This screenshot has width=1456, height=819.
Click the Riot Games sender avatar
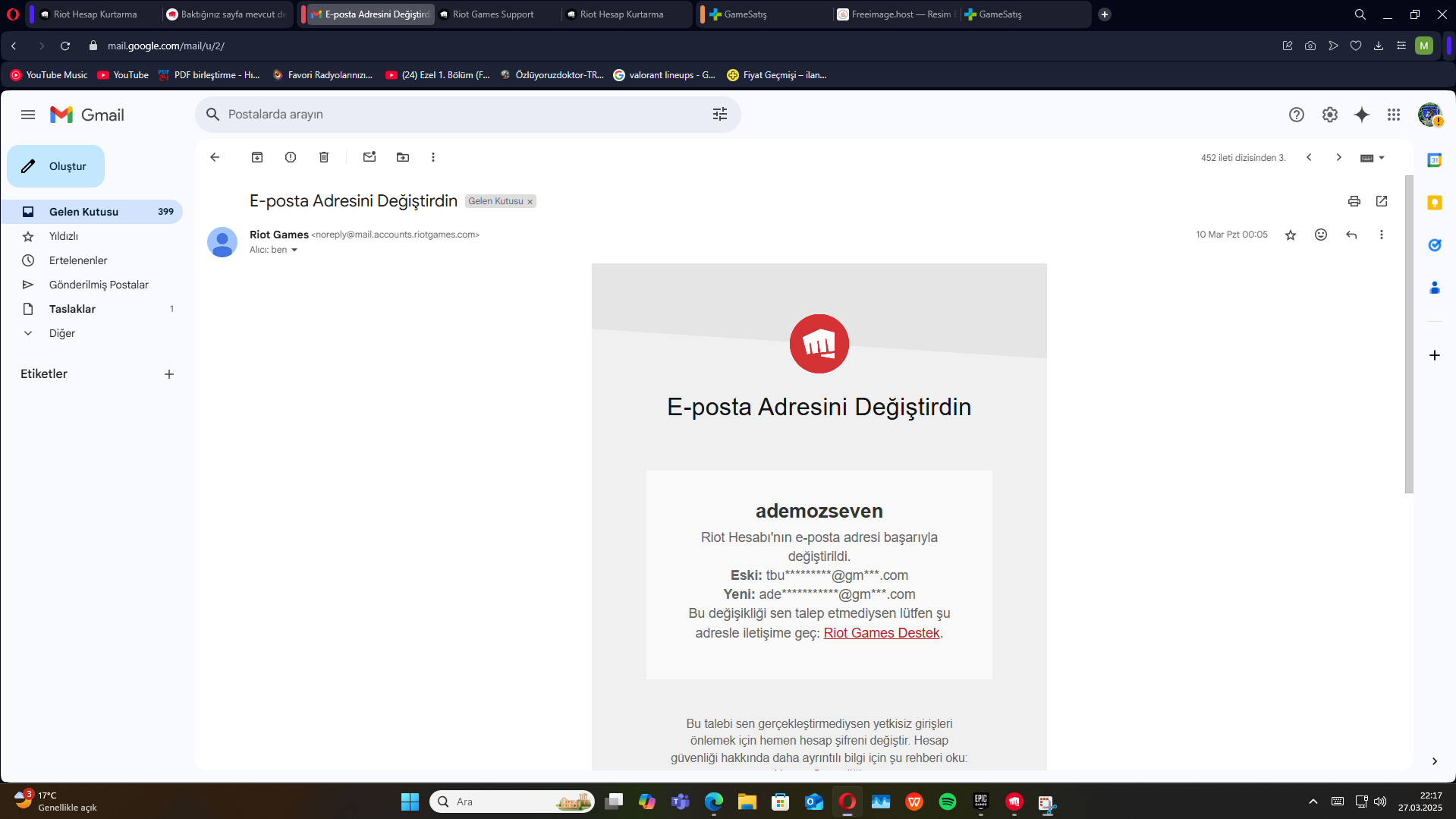(x=222, y=242)
